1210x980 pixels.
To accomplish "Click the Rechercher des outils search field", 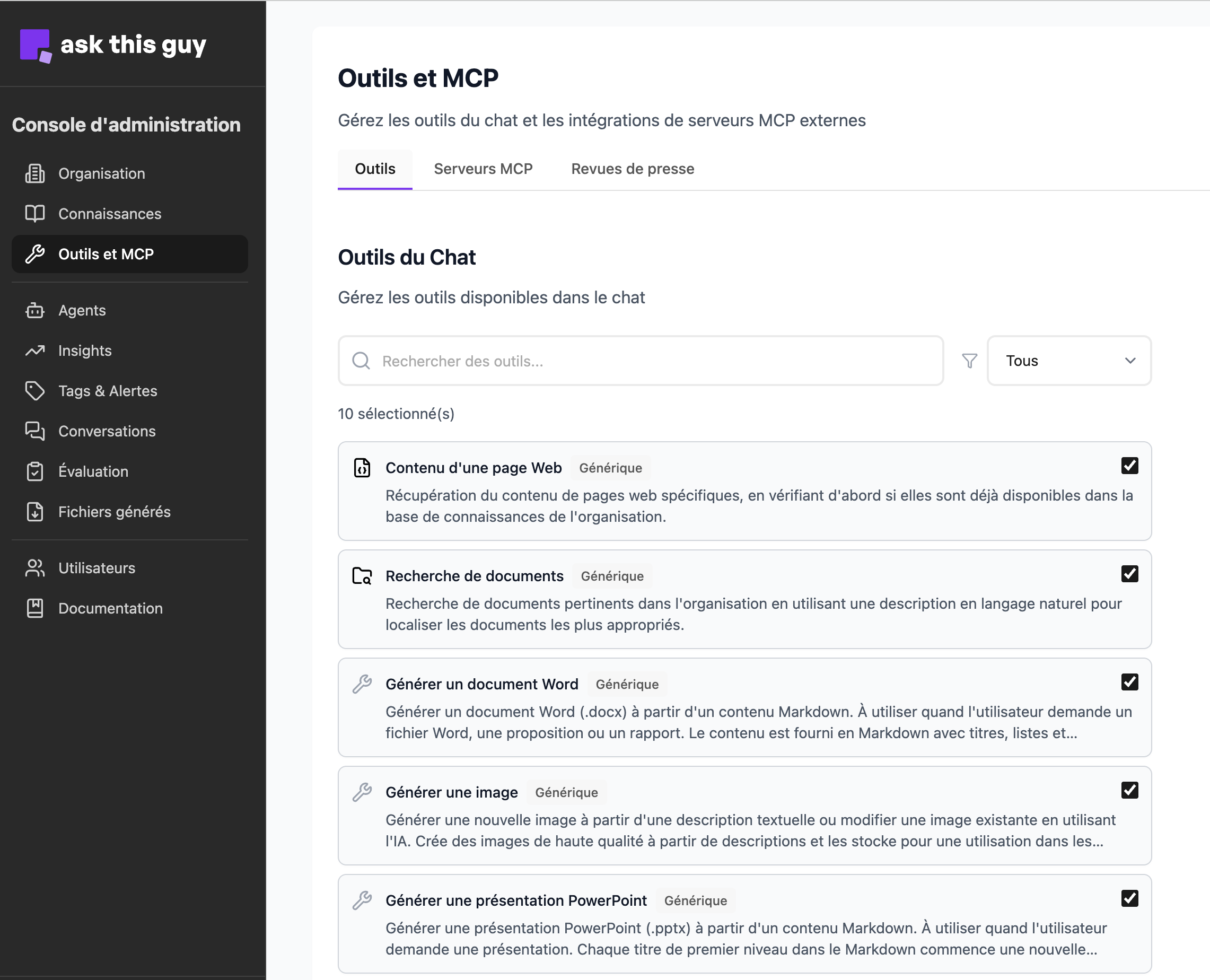I will tap(621, 361).
